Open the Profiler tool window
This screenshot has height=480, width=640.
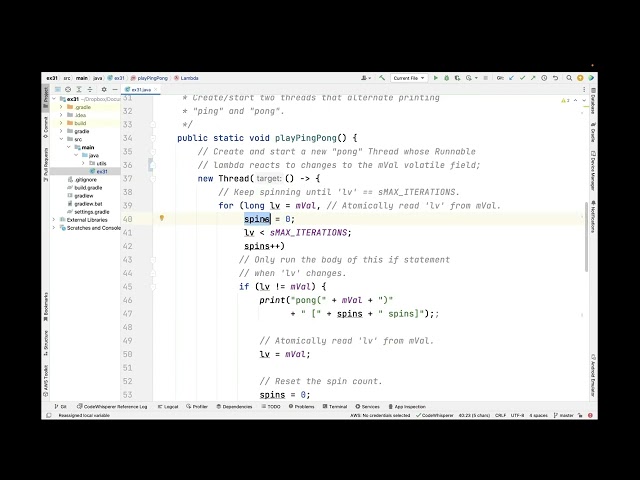coord(197,407)
